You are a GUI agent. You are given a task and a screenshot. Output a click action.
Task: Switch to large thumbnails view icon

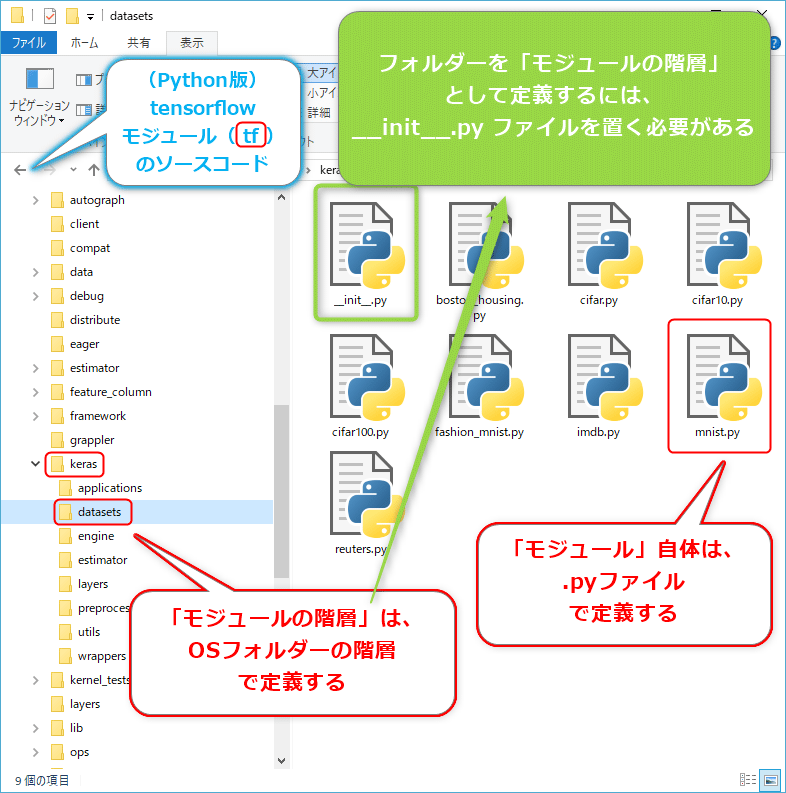pyautogui.click(x=771, y=780)
